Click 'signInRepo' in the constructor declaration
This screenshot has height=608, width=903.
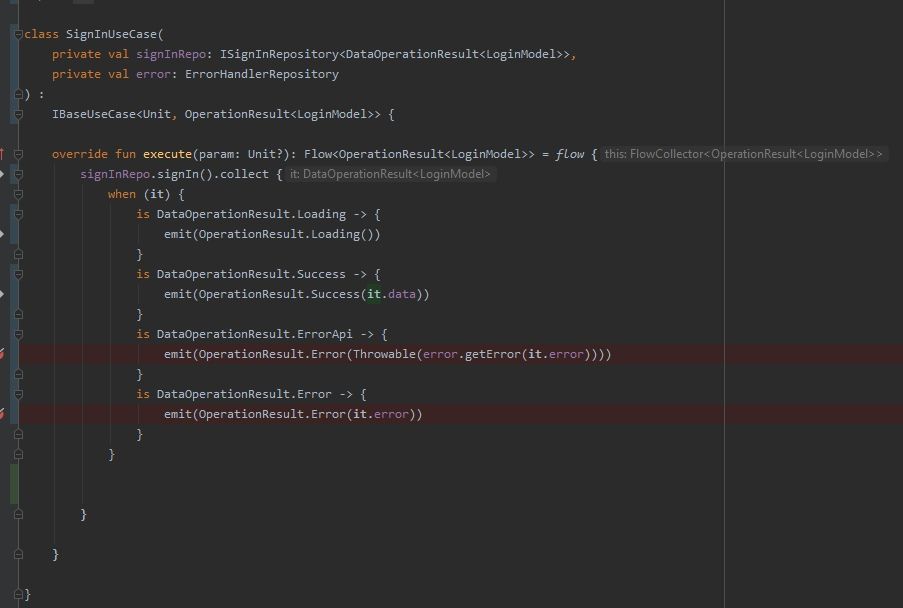pyautogui.click(x=171, y=54)
